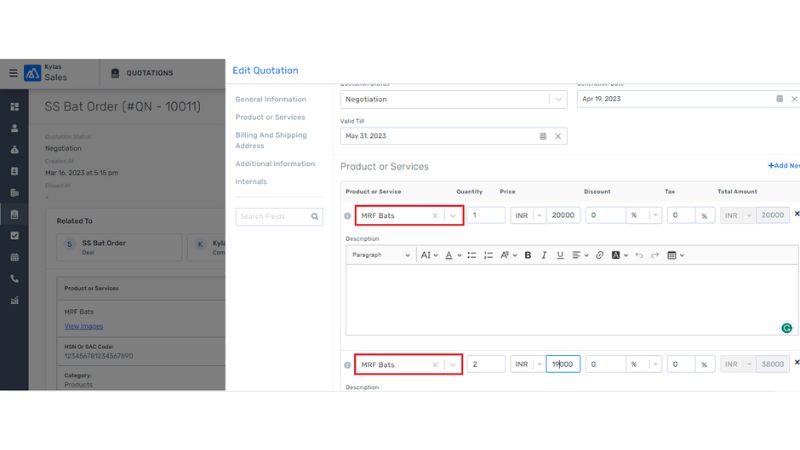Open the tasks checkmark icon in the sidebar
Image resolution: width=800 pixels, height=450 pixels.
click(x=14, y=236)
